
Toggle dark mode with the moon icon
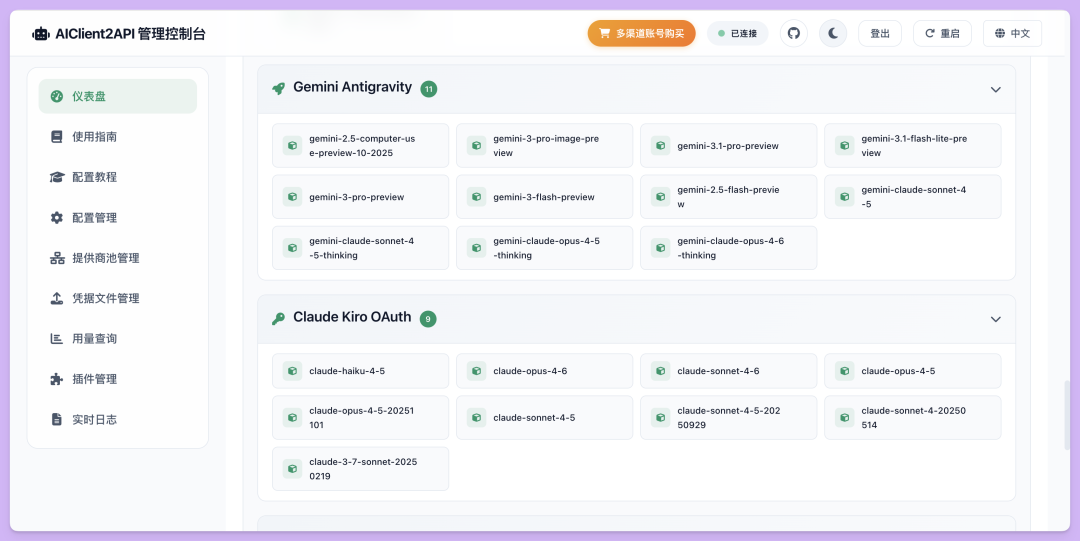pyautogui.click(x=832, y=33)
